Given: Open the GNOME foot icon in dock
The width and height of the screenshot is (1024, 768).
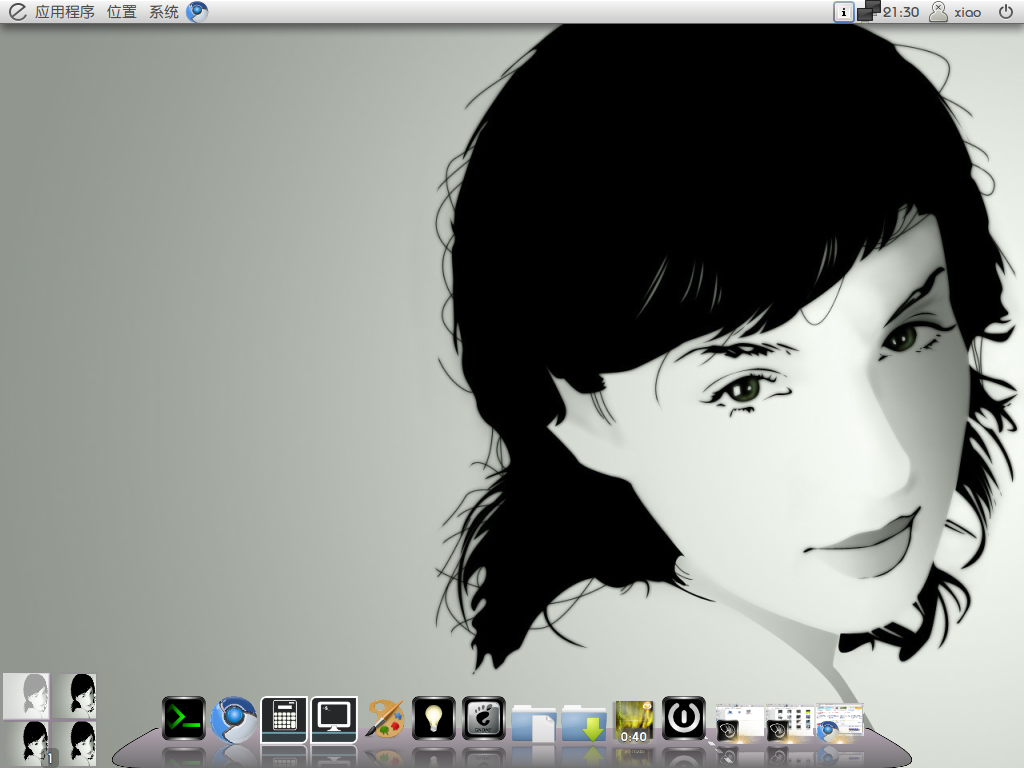Looking at the screenshot, I should [x=484, y=718].
